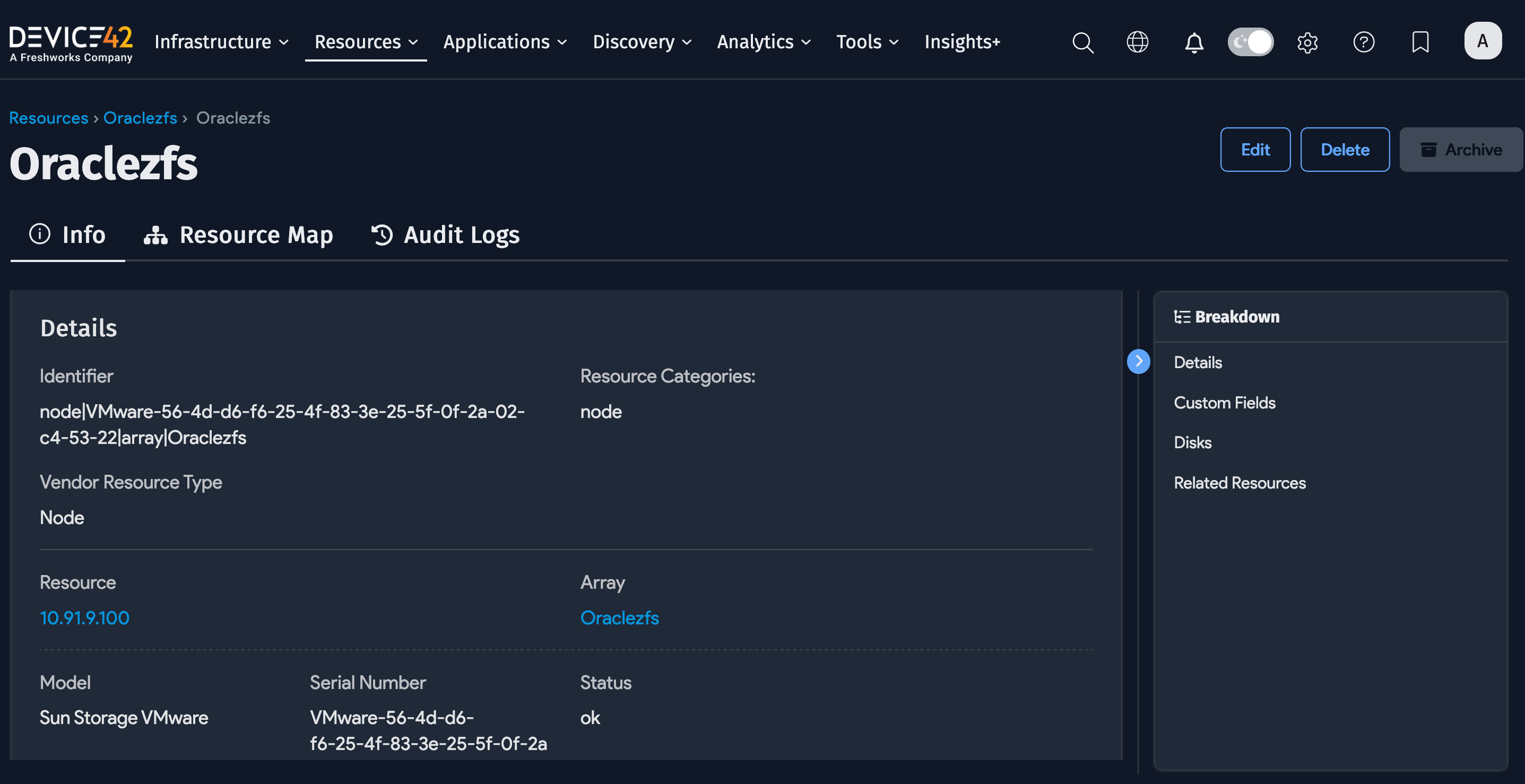Click the Device42 logo
Image resolution: width=1525 pixels, height=784 pixels.
[x=71, y=41]
